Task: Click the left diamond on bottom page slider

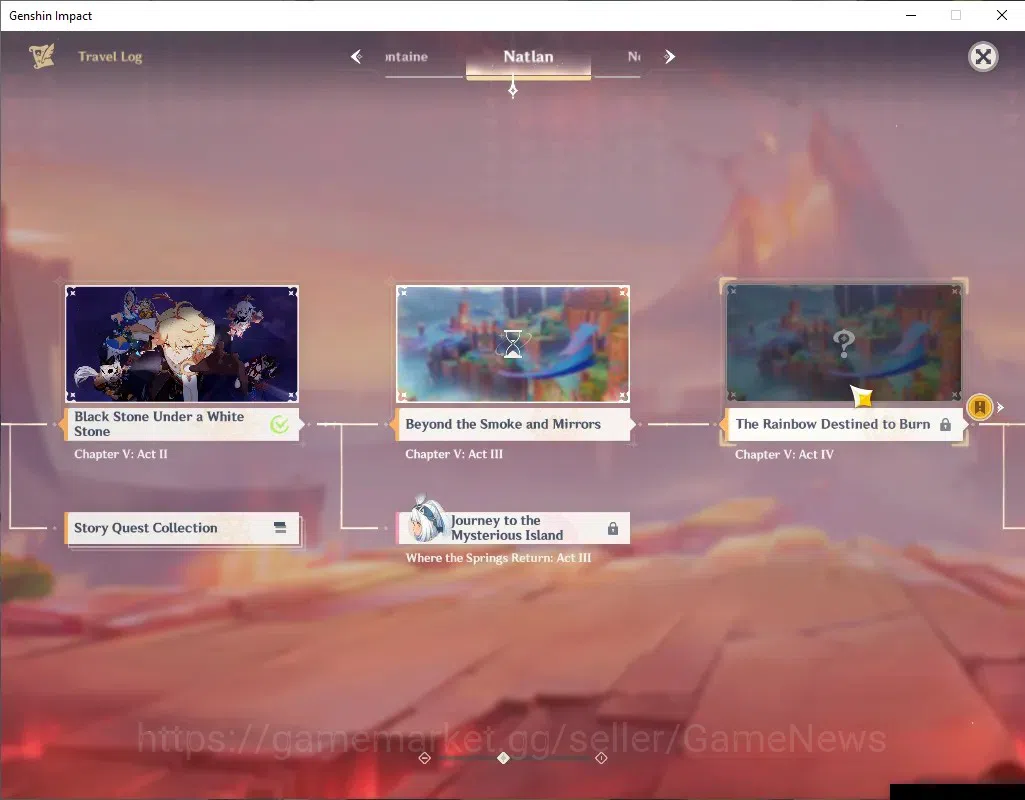Action: tap(424, 758)
